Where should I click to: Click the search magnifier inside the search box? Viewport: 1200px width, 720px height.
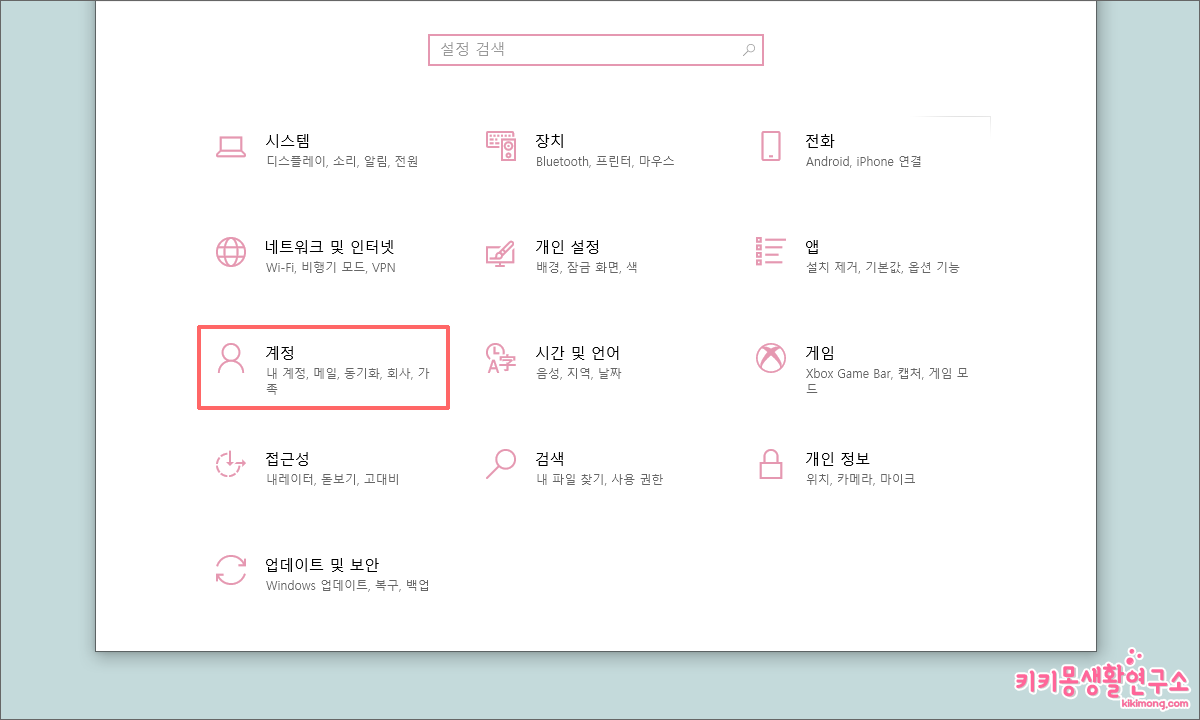[x=750, y=49]
